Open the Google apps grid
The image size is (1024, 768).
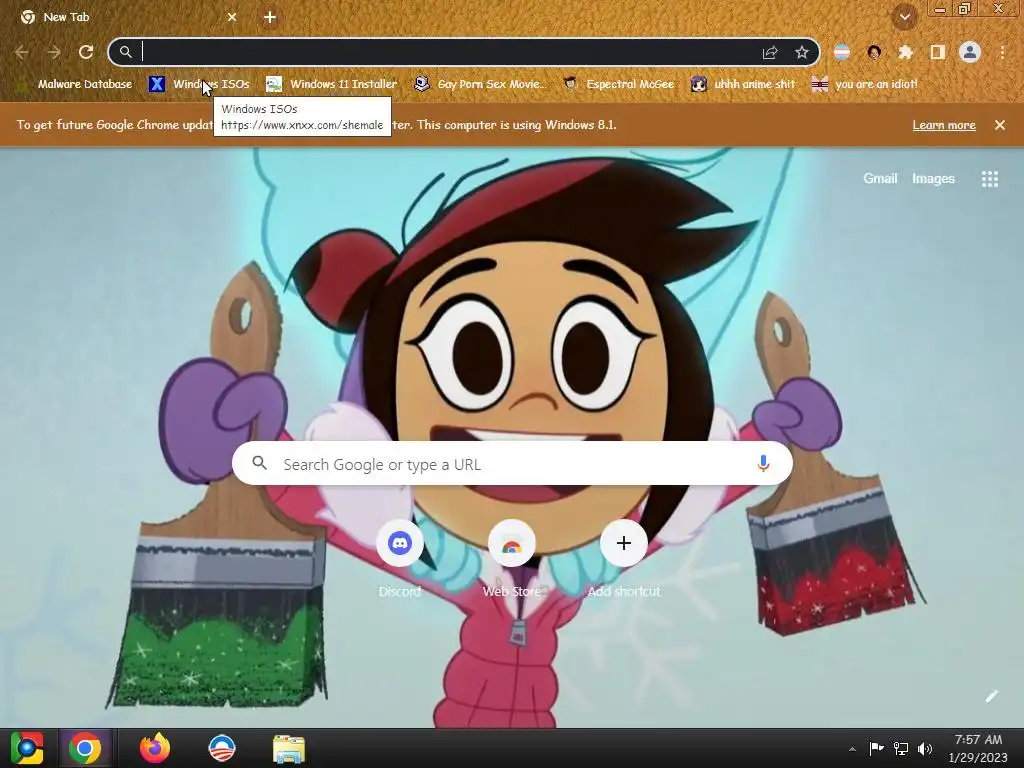[990, 179]
